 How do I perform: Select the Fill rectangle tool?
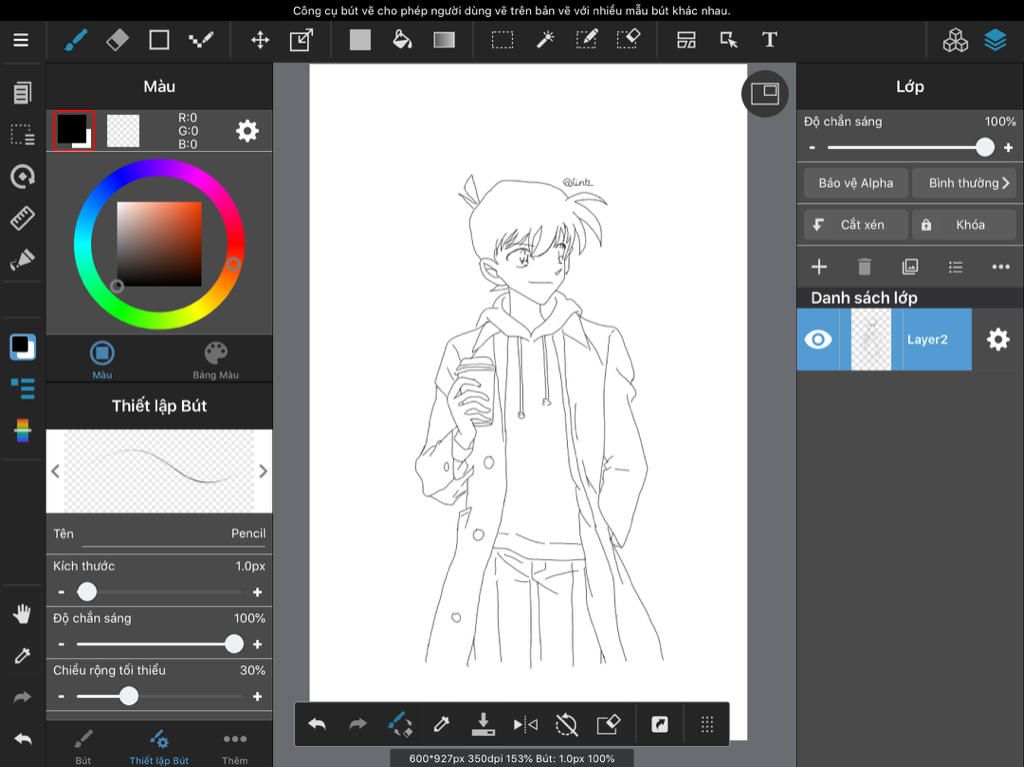(x=360, y=40)
